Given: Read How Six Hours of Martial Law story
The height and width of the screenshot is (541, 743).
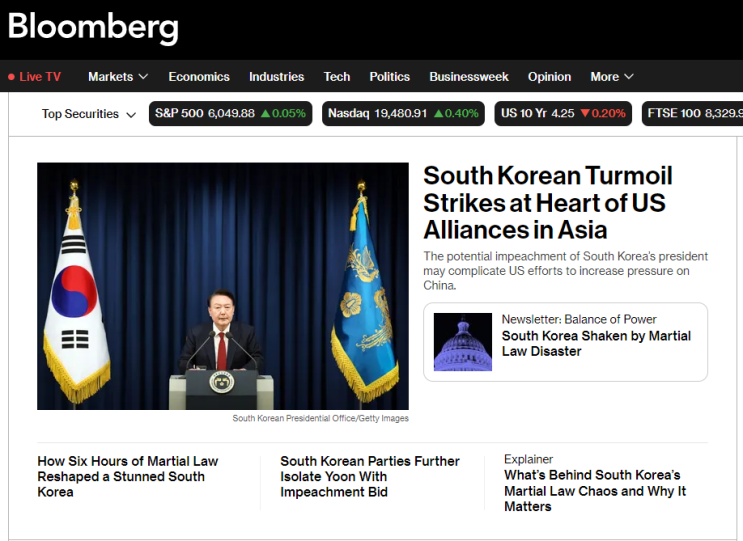Looking at the screenshot, I should tap(127, 477).
